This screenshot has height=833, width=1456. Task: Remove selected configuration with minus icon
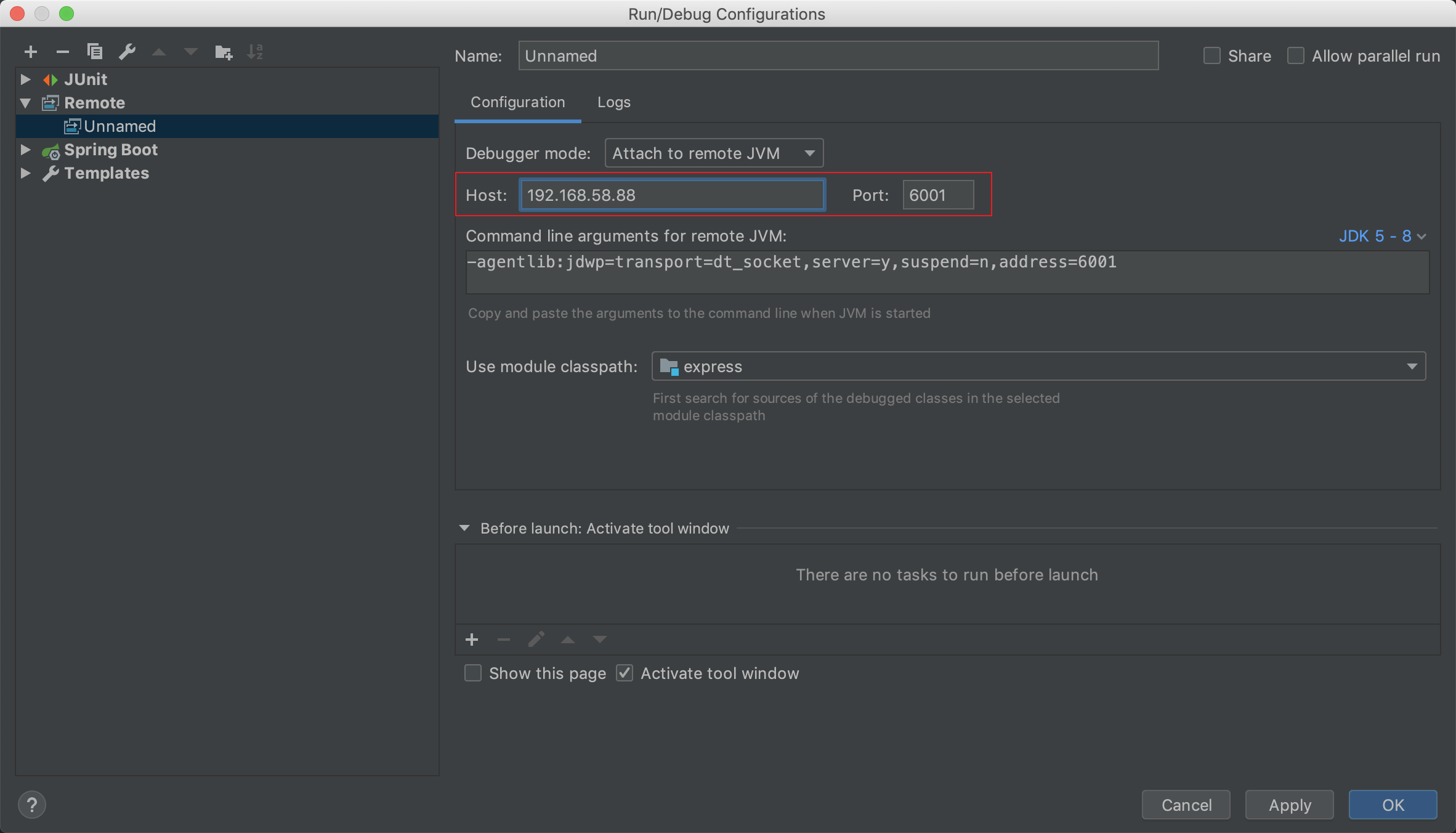tap(62, 52)
